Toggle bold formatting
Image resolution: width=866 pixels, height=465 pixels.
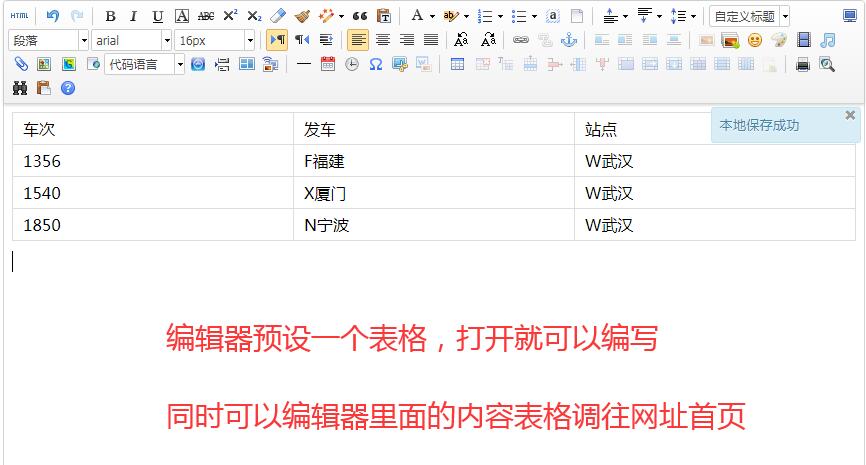point(110,17)
